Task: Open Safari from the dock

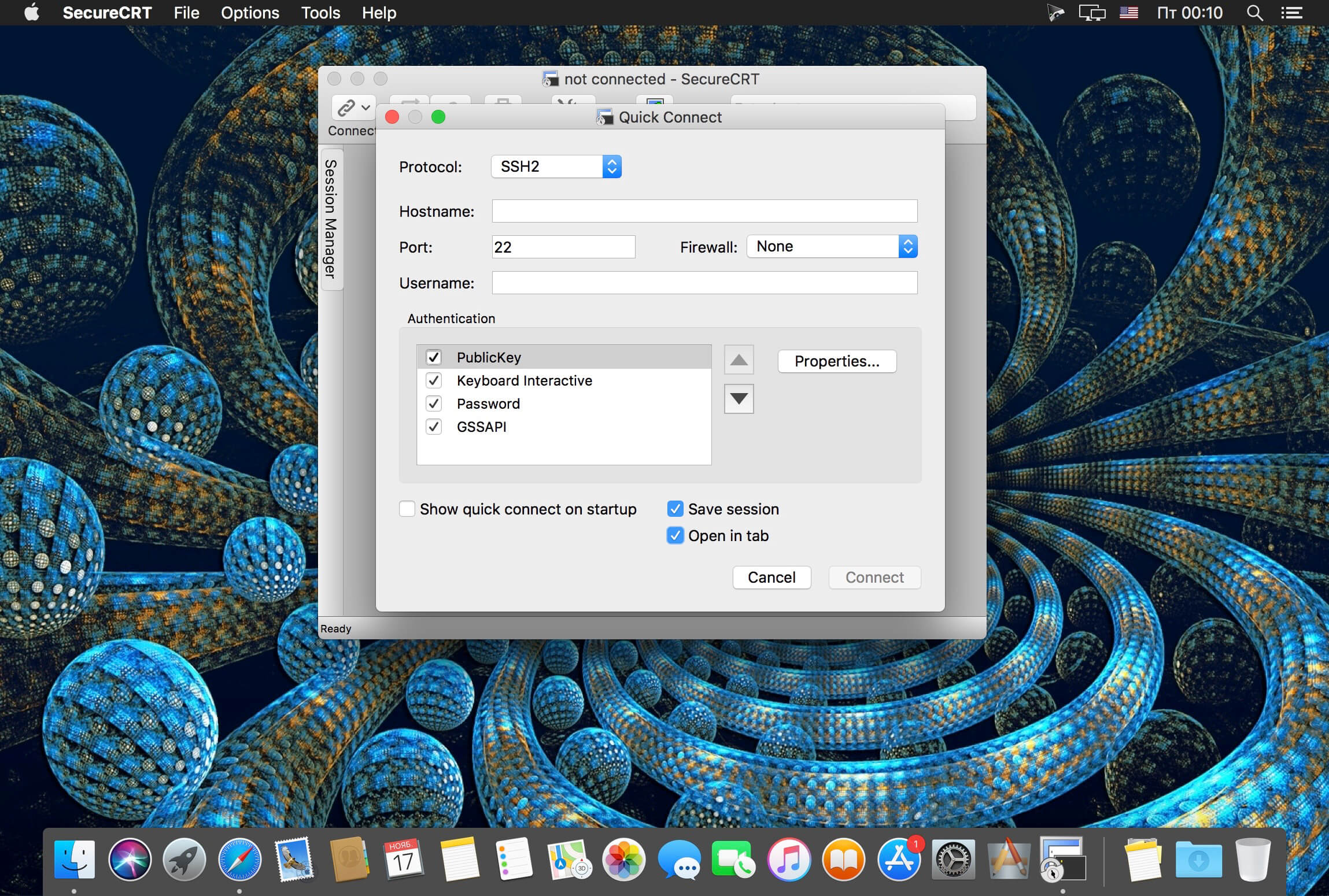Action: coord(239,859)
